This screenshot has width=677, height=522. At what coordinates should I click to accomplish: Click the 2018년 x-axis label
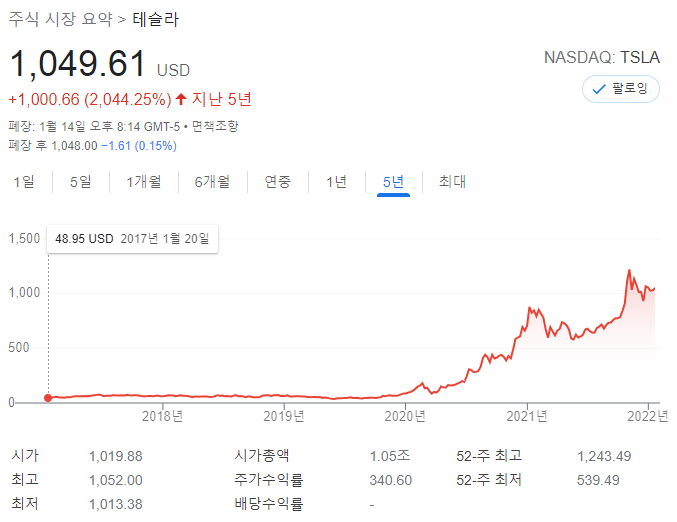(163, 416)
